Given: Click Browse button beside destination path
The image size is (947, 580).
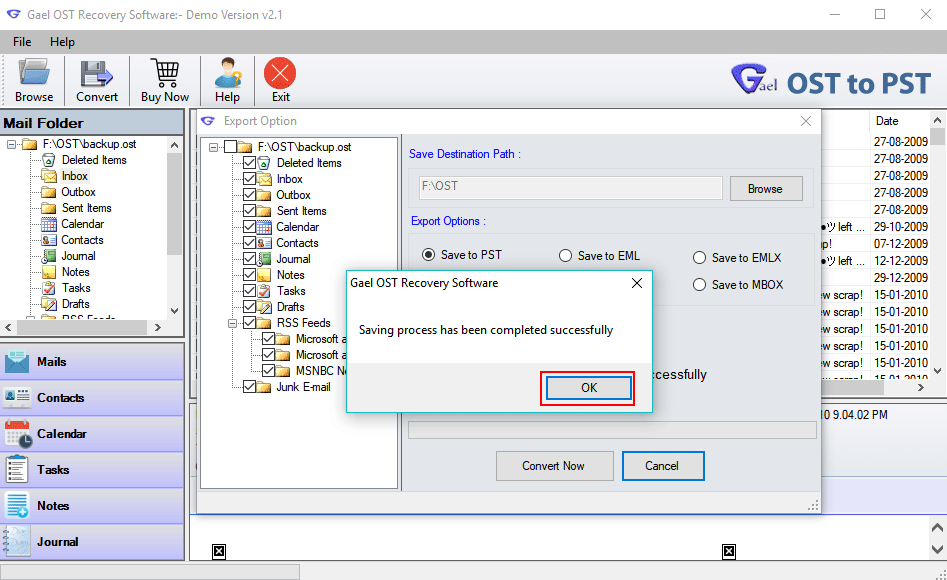Looking at the screenshot, I should point(766,188).
